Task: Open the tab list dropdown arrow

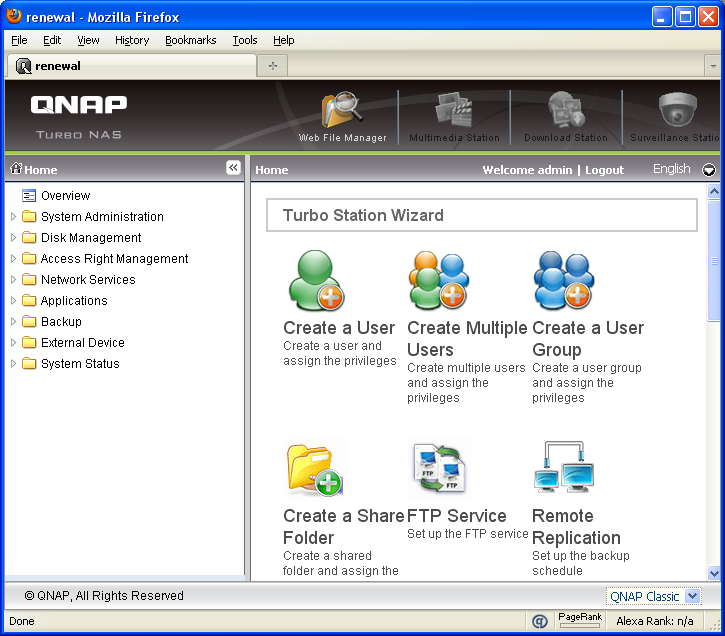Action: tap(713, 66)
